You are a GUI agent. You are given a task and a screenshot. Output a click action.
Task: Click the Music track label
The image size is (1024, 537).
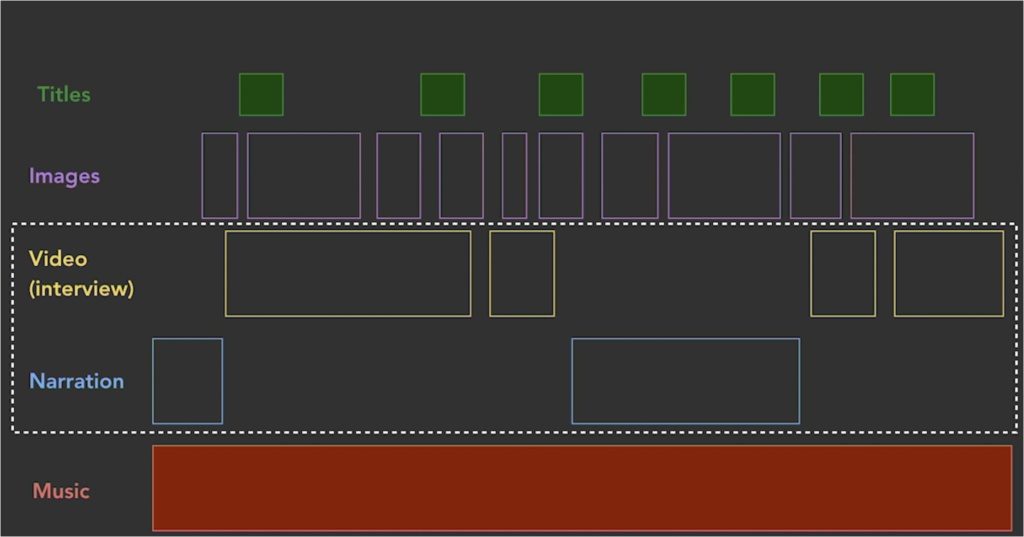[61, 491]
